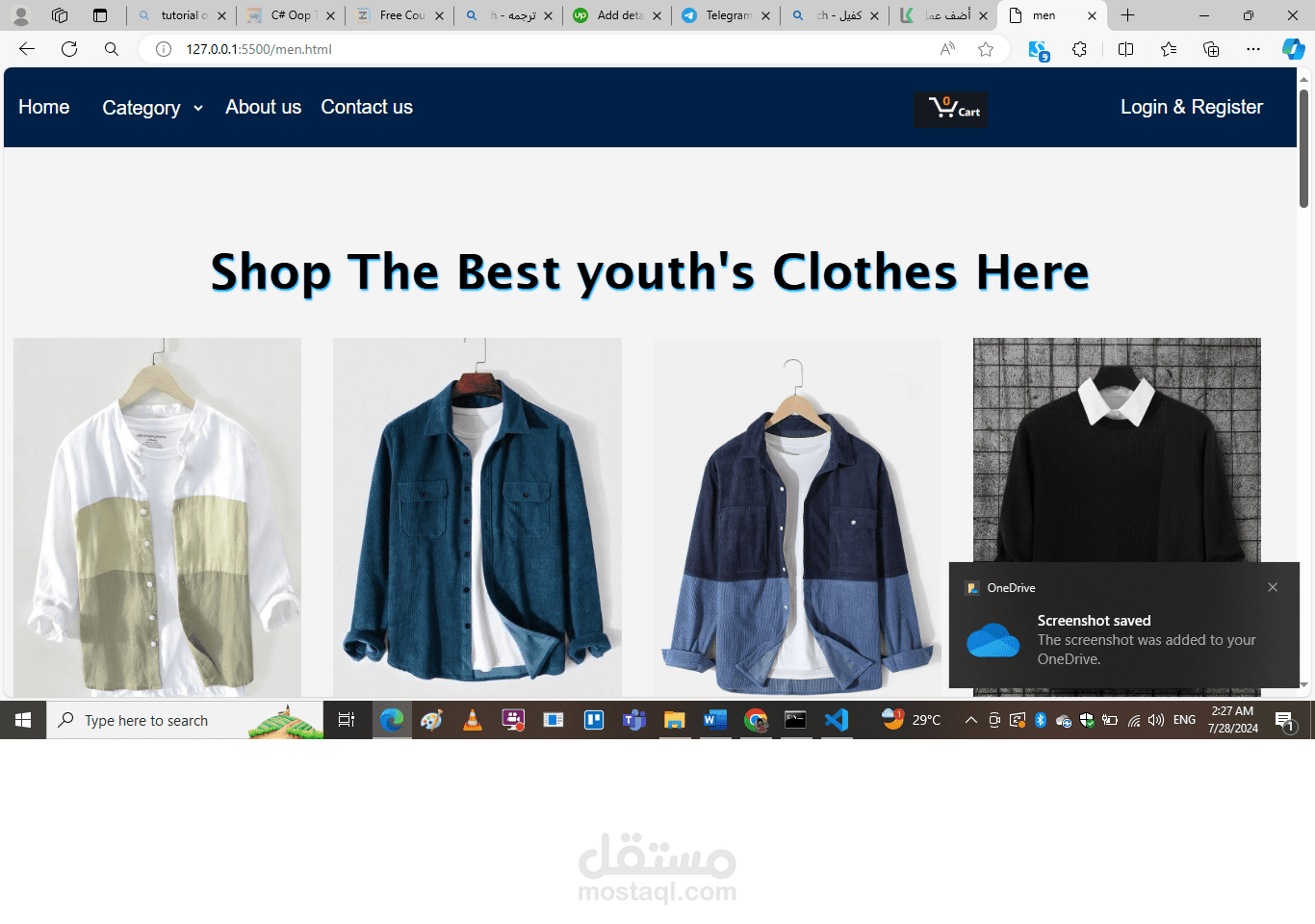
Task: Open the Wi-Fi network tray icon
Action: tap(1134, 720)
